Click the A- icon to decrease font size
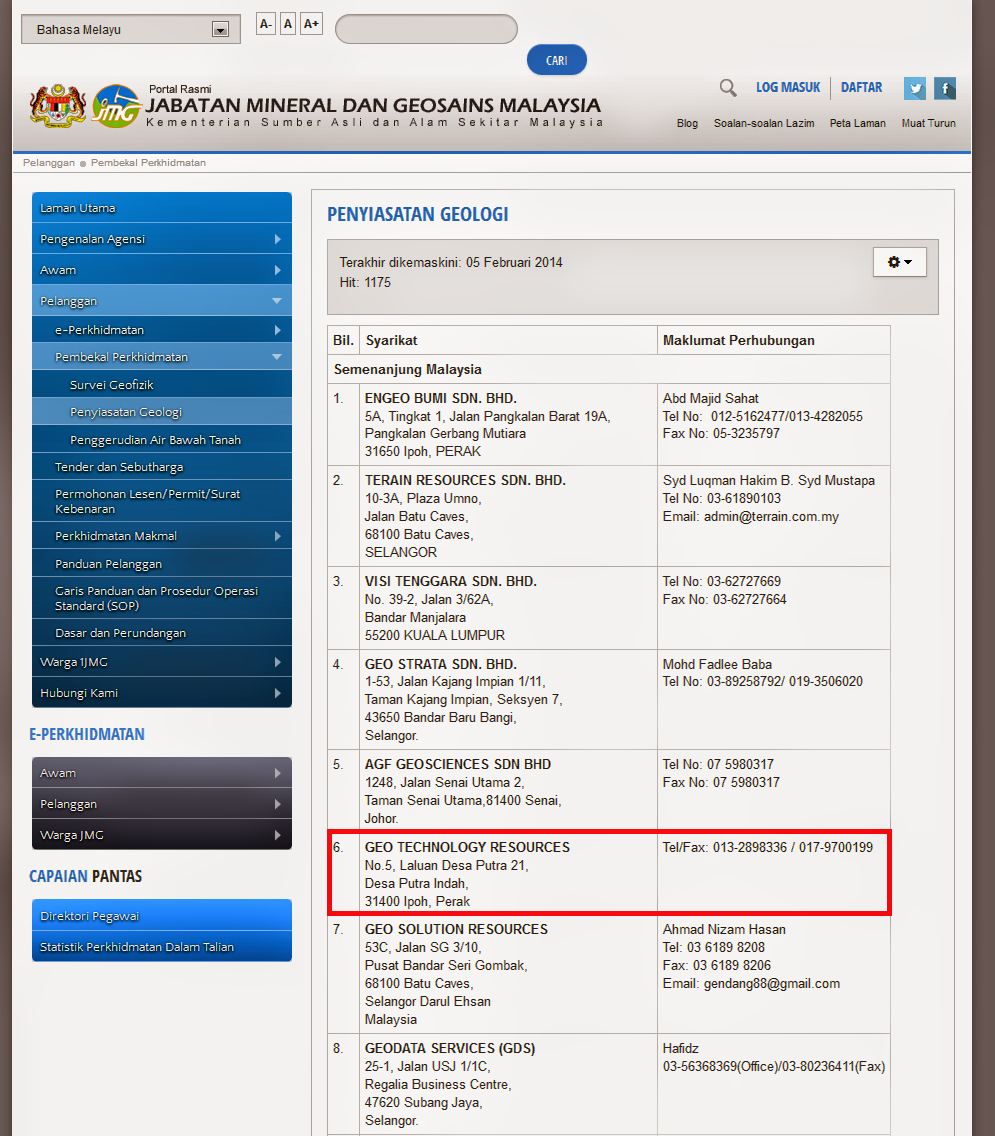Image resolution: width=995 pixels, height=1136 pixels. [x=264, y=23]
